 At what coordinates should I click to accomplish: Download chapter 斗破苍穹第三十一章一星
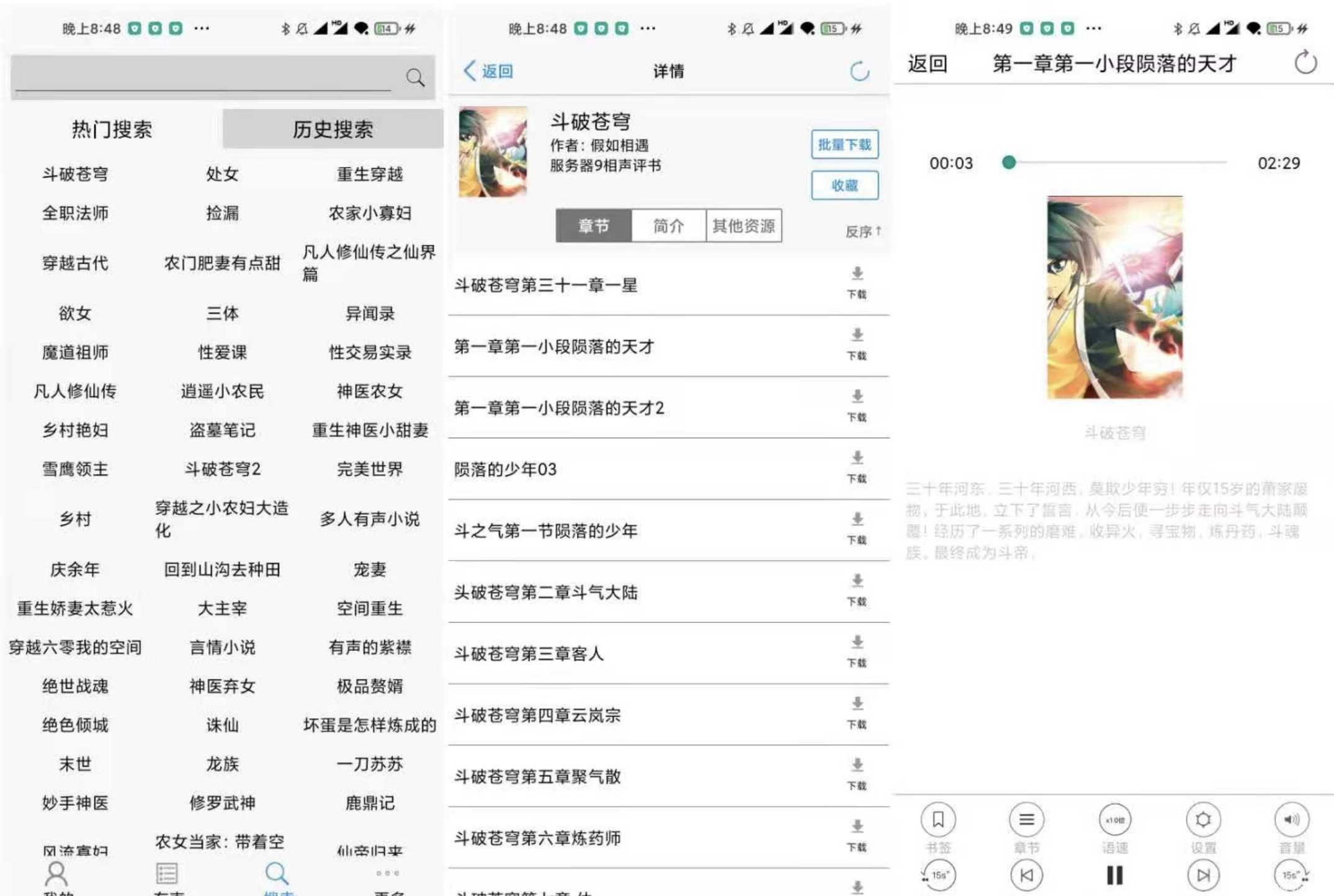click(857, 282)
